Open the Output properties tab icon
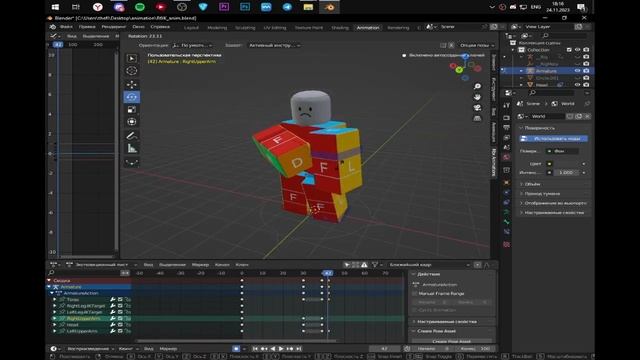Screen dimensions: 640x360 click(507, 128)
